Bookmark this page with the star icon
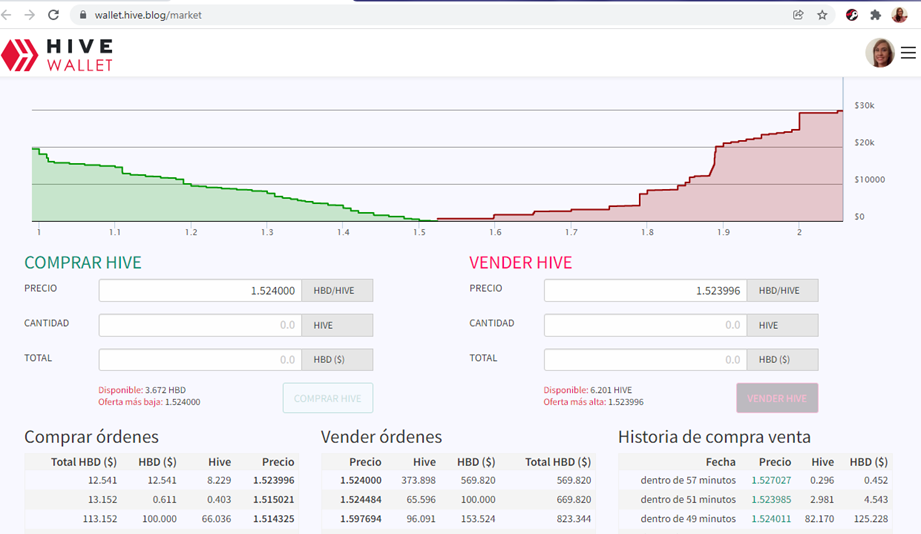This screenshot has height=534, width=921. (822, 15)
